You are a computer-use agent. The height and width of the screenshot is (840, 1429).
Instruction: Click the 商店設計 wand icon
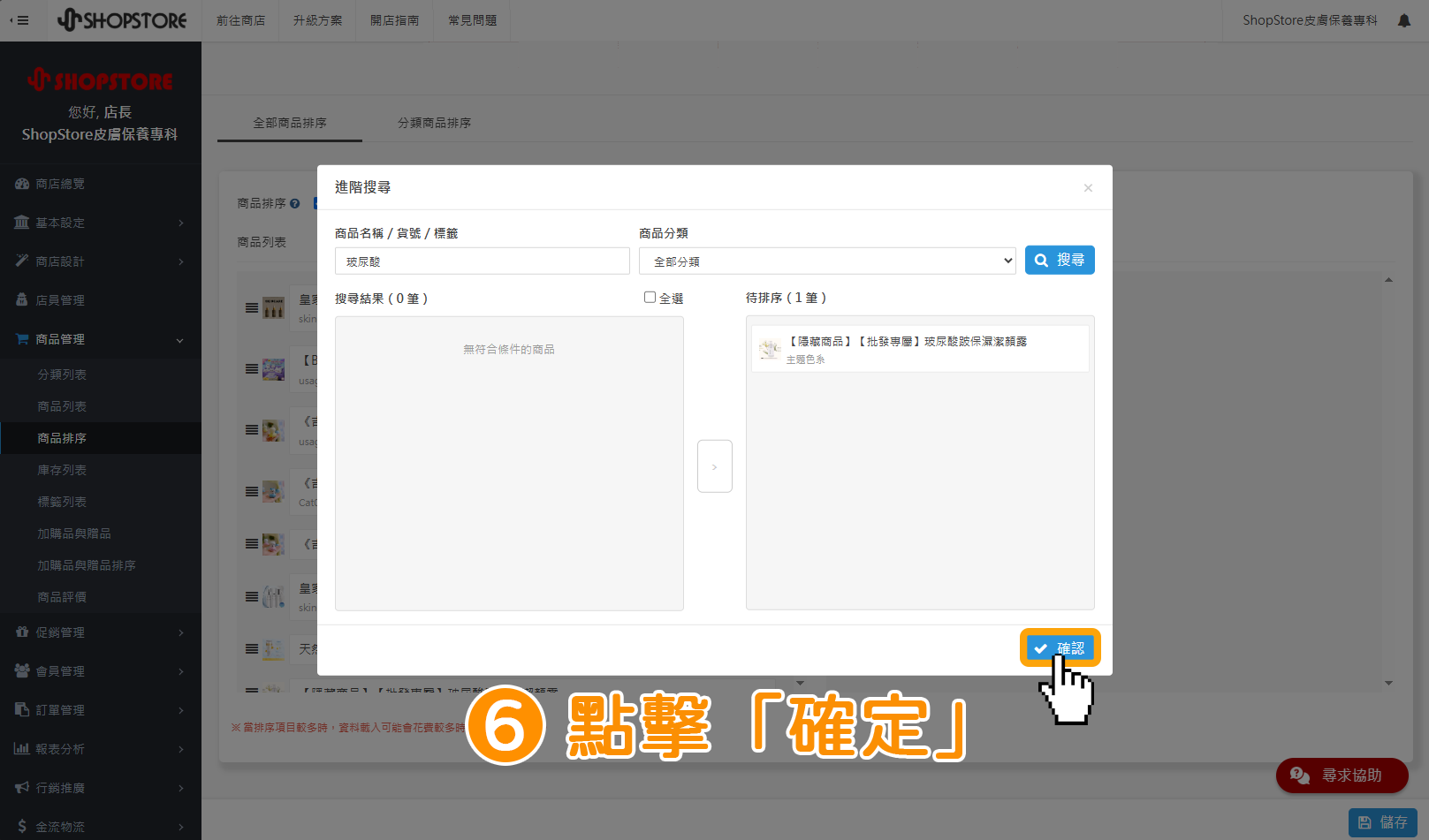point(22,261)
